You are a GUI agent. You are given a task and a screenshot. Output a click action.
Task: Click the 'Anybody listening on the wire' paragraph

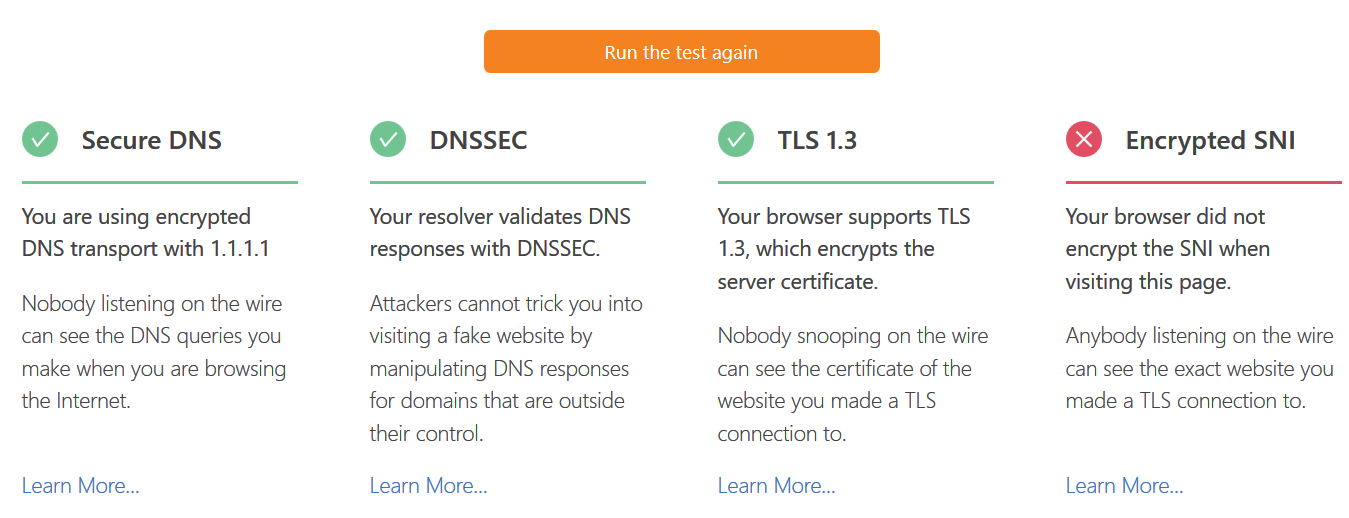pos(1199,368)
